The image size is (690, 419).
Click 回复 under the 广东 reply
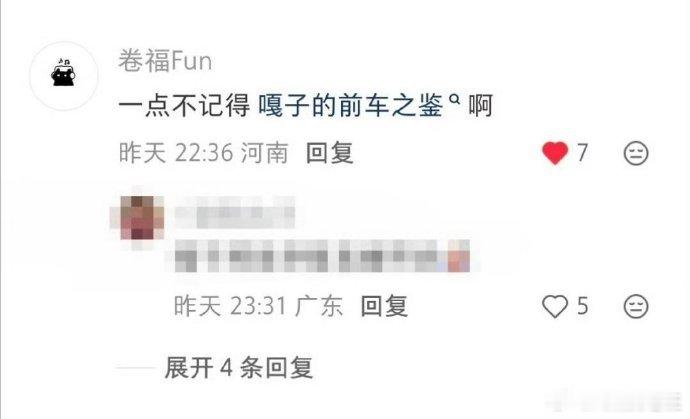tap(384, 306)
